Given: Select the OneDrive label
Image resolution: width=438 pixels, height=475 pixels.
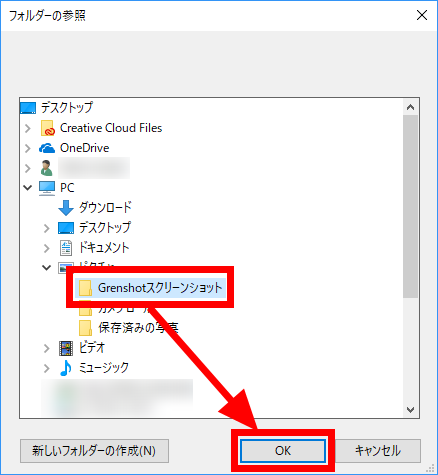Looking at the screenshot, I should 85,148.
